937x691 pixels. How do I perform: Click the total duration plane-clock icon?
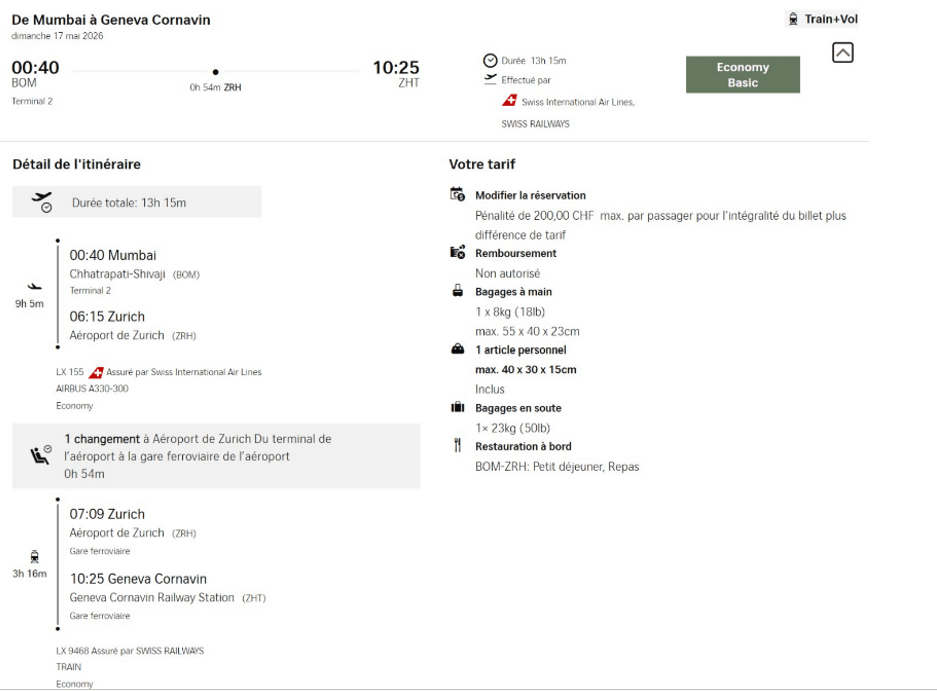click(42, 202)
